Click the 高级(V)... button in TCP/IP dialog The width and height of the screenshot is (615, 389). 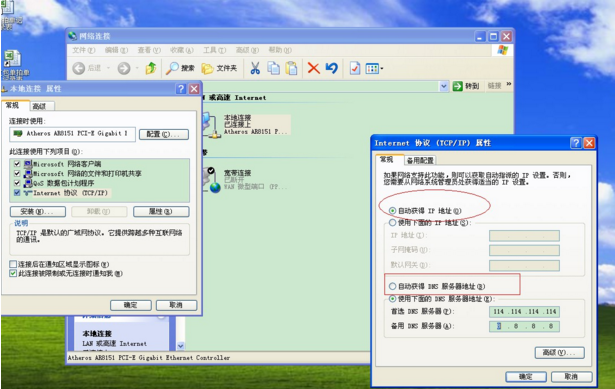pyautogui.click(x=560, y=353)
